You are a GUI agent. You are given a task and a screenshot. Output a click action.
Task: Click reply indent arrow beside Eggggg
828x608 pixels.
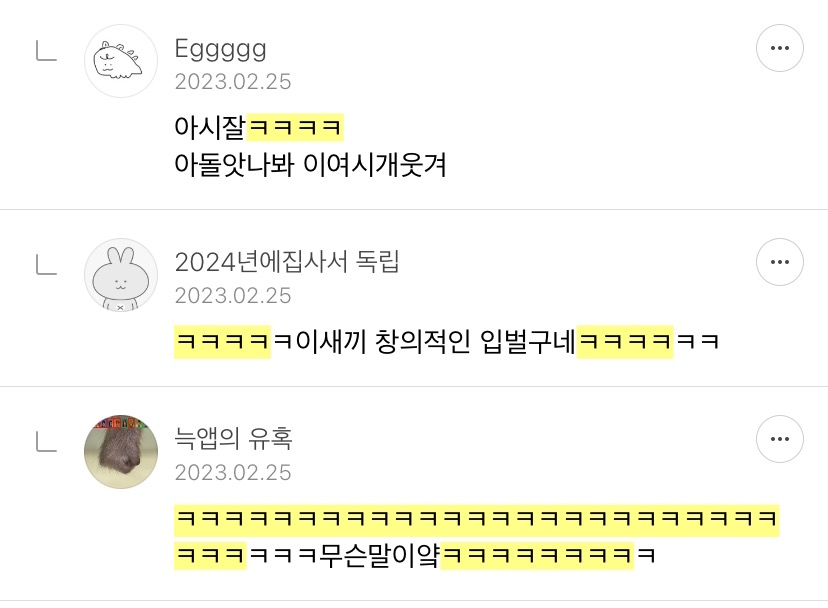coord(46,51)
